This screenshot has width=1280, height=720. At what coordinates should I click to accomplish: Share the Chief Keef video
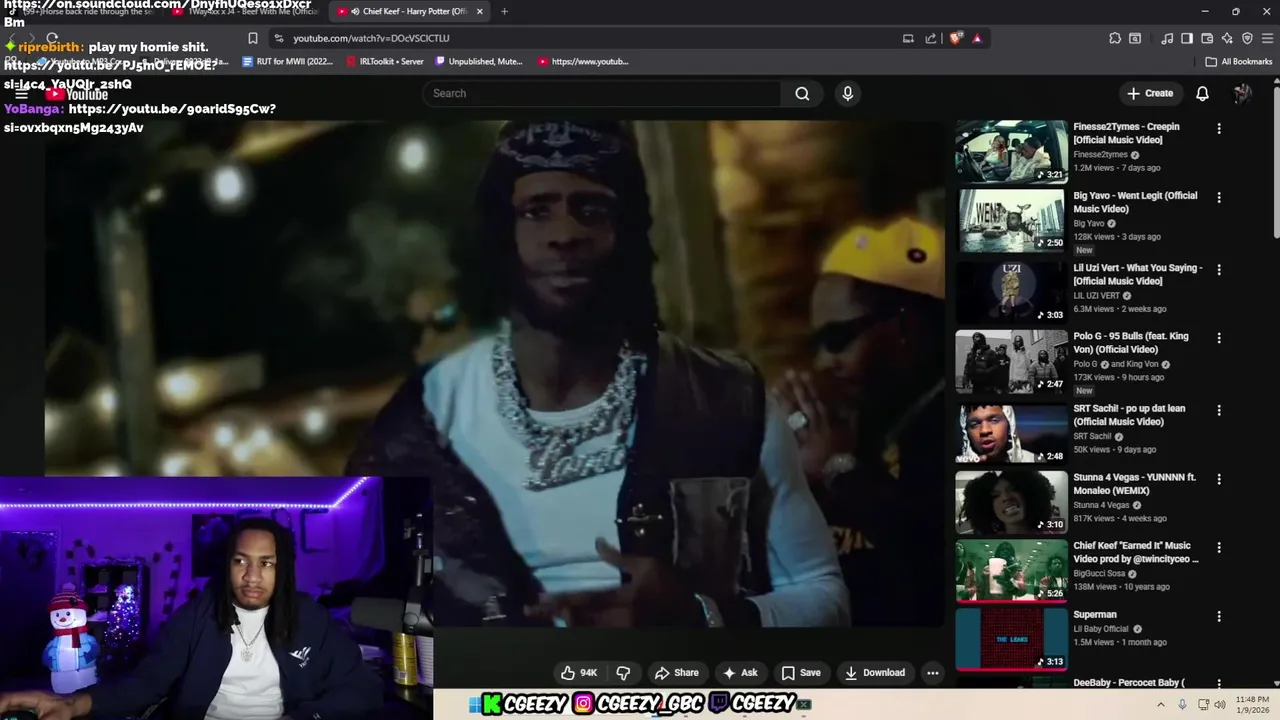coord(676,673)
